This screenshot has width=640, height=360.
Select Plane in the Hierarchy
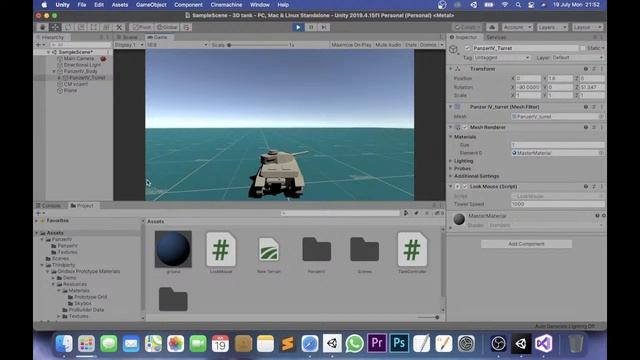70,91
